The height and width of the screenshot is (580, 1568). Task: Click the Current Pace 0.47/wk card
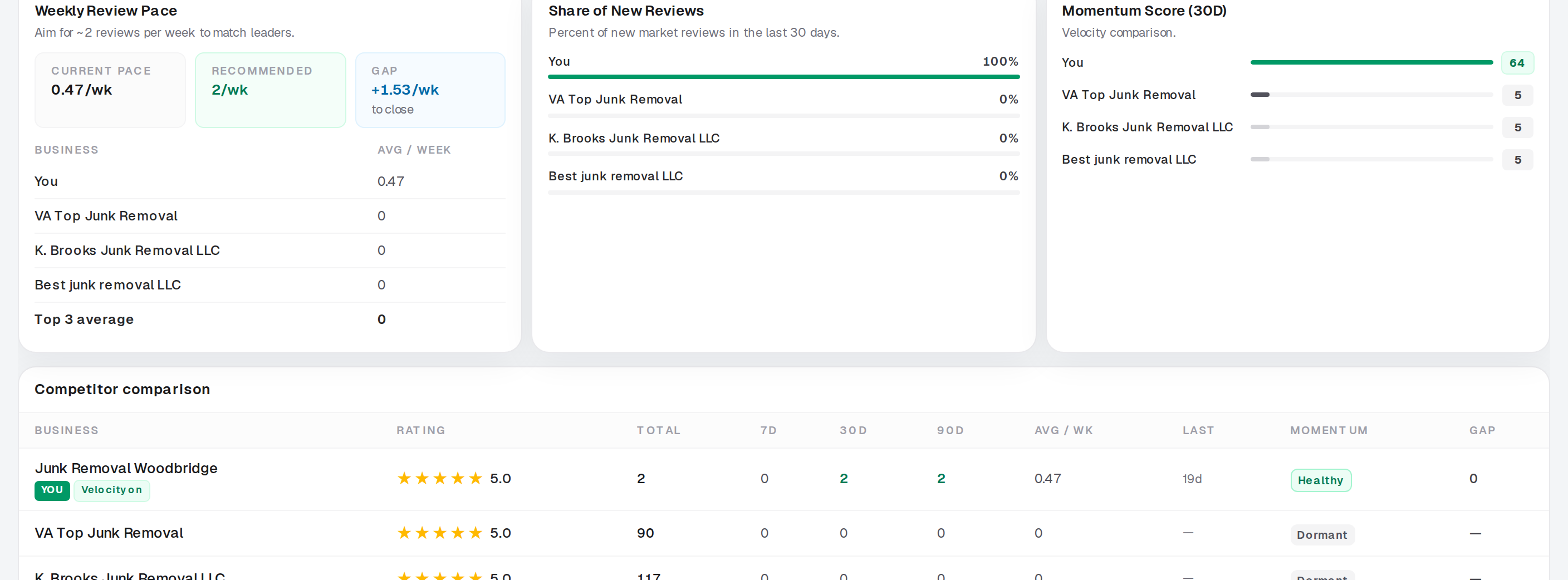pos(110,90)
